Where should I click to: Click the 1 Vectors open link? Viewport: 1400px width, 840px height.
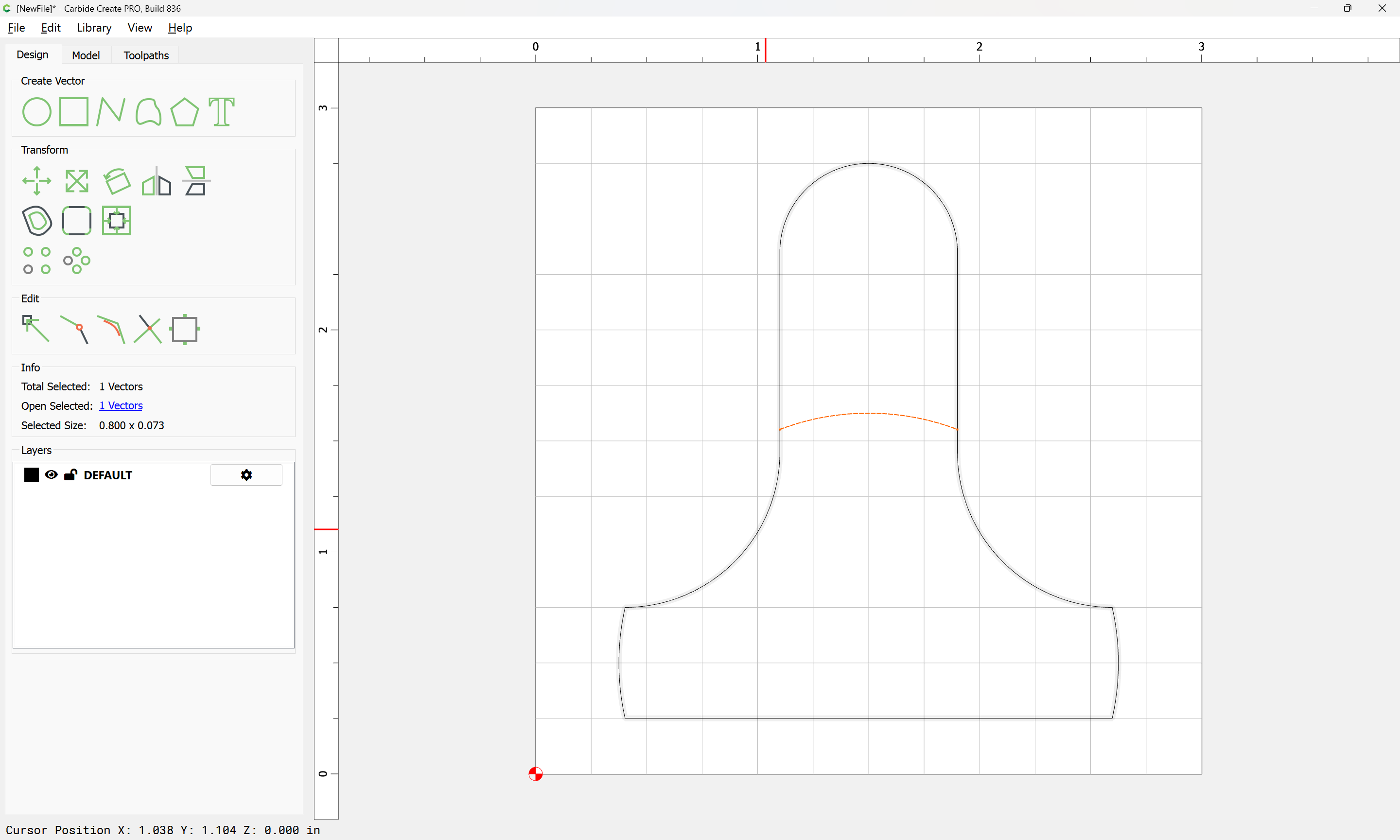(x=121, y=406)
